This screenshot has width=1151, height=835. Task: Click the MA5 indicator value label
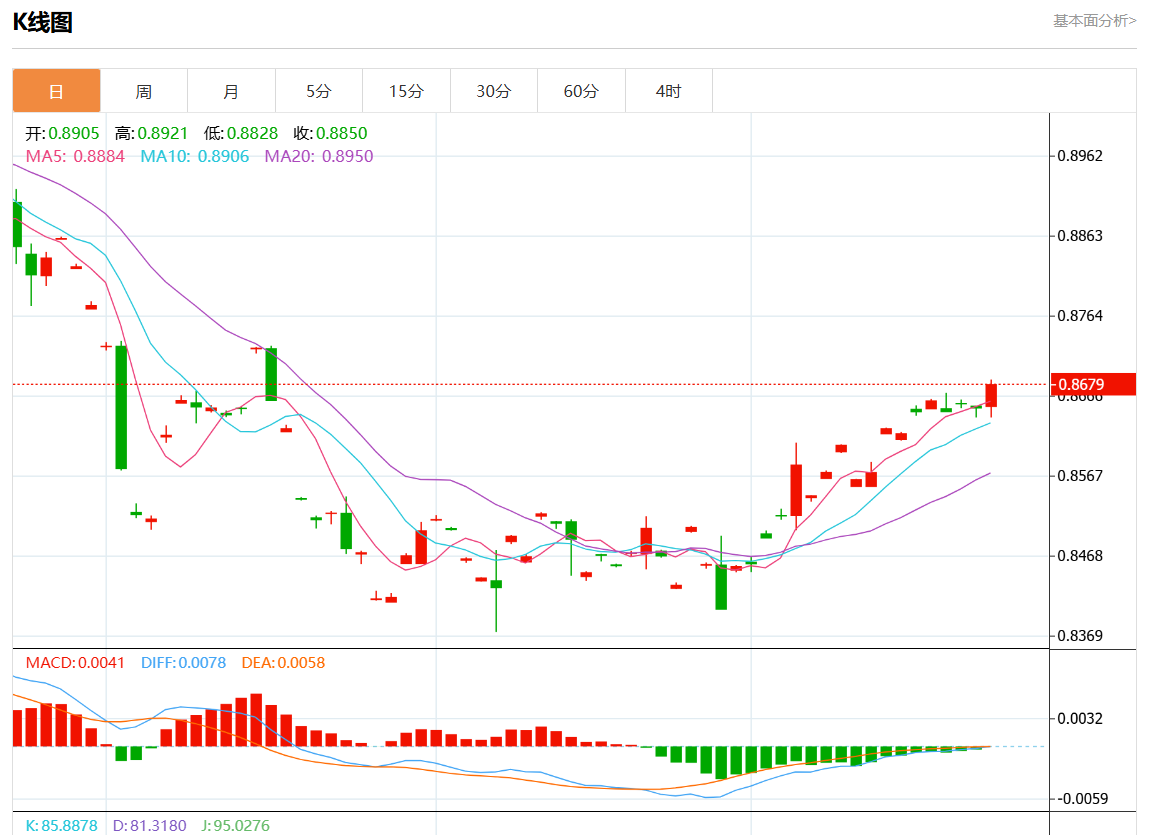click(75, 156)
